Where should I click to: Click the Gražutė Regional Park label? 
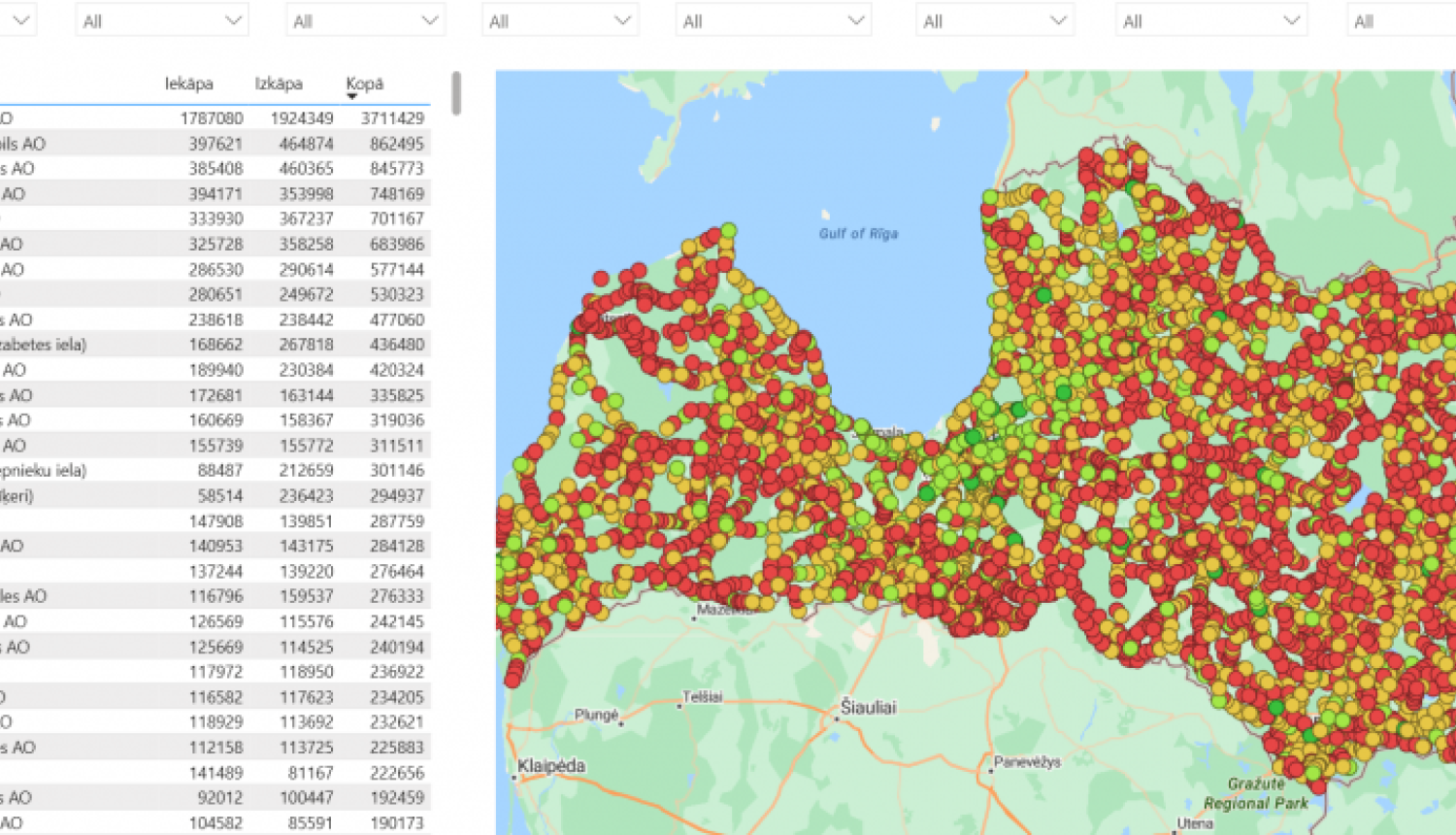coord(1255,793)
